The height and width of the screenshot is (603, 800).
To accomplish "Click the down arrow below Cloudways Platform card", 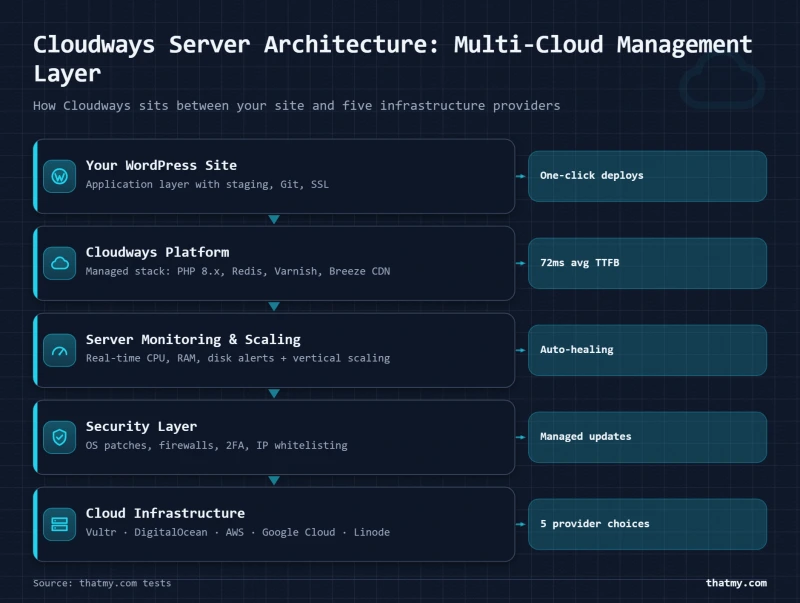I will 274,307.
